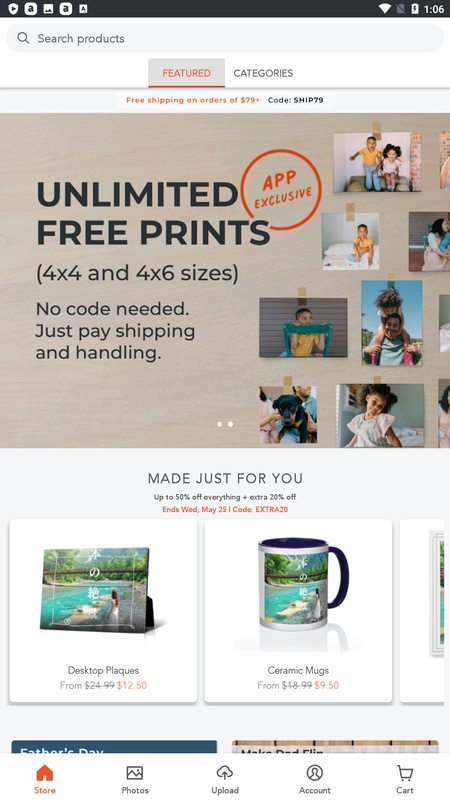Open the Father's Day promo tile
The width and height of the screenshot is (450, 800).
(114, 747)
